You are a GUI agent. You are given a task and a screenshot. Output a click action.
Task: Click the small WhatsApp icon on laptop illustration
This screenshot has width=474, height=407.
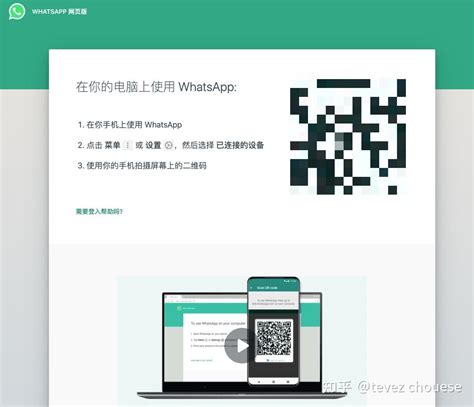(x=179, y=308)
